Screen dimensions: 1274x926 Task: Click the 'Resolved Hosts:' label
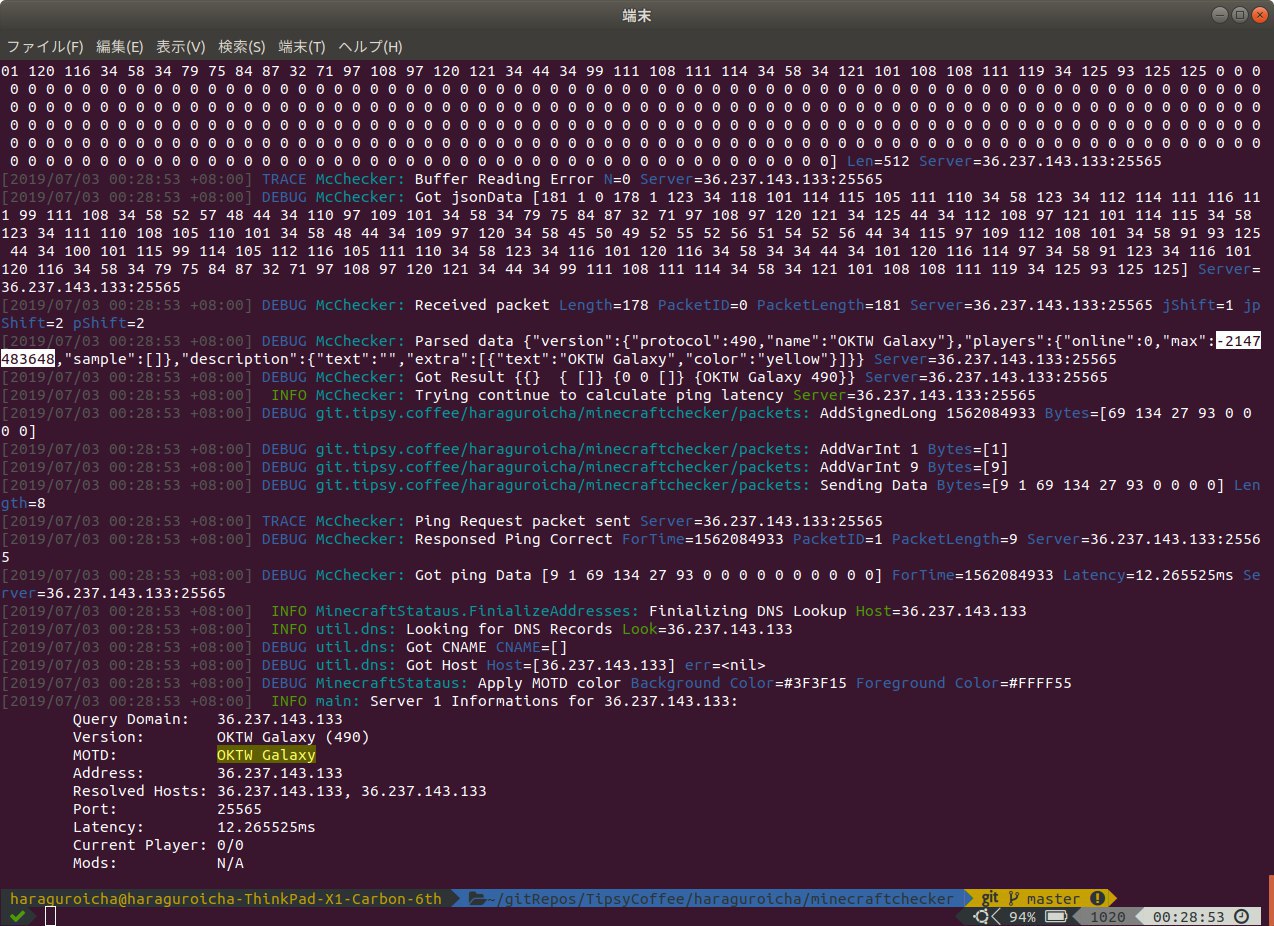point(140,791)
